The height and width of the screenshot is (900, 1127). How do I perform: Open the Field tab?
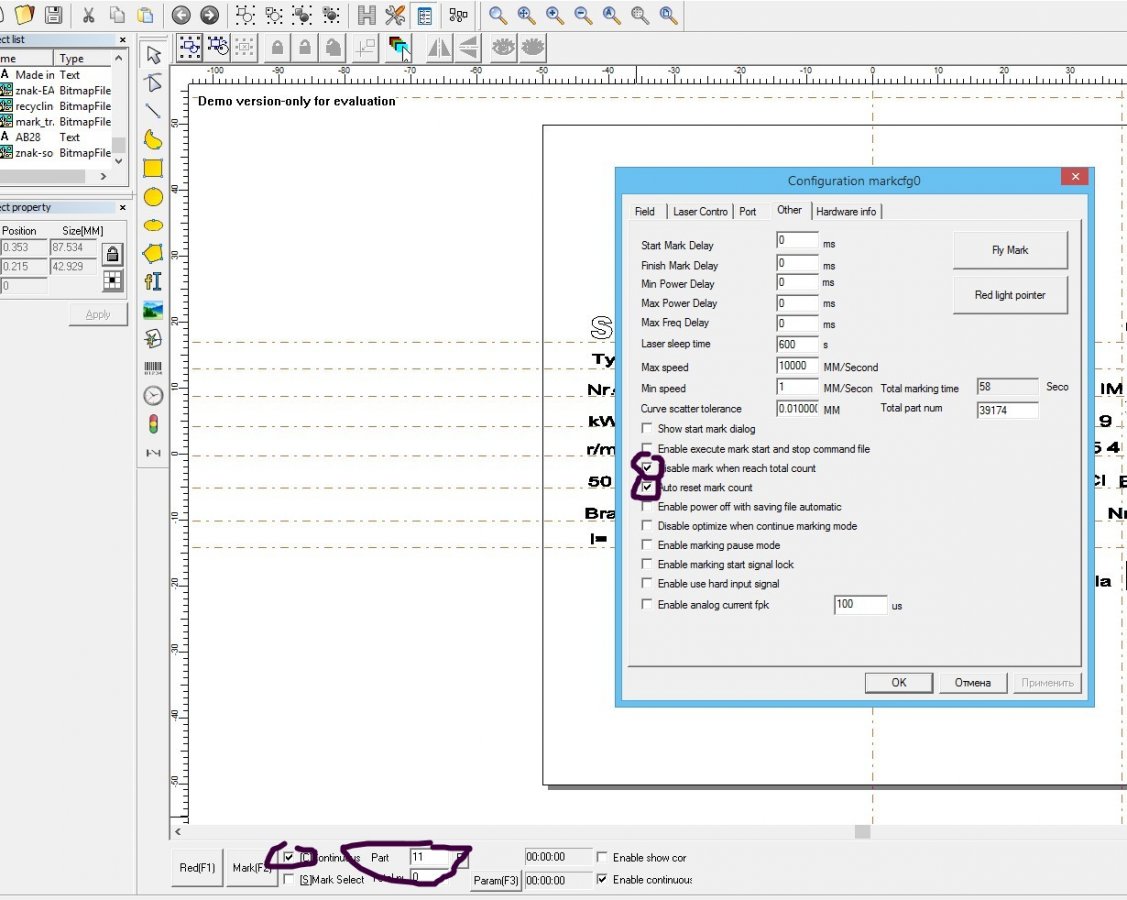point(645,211)
